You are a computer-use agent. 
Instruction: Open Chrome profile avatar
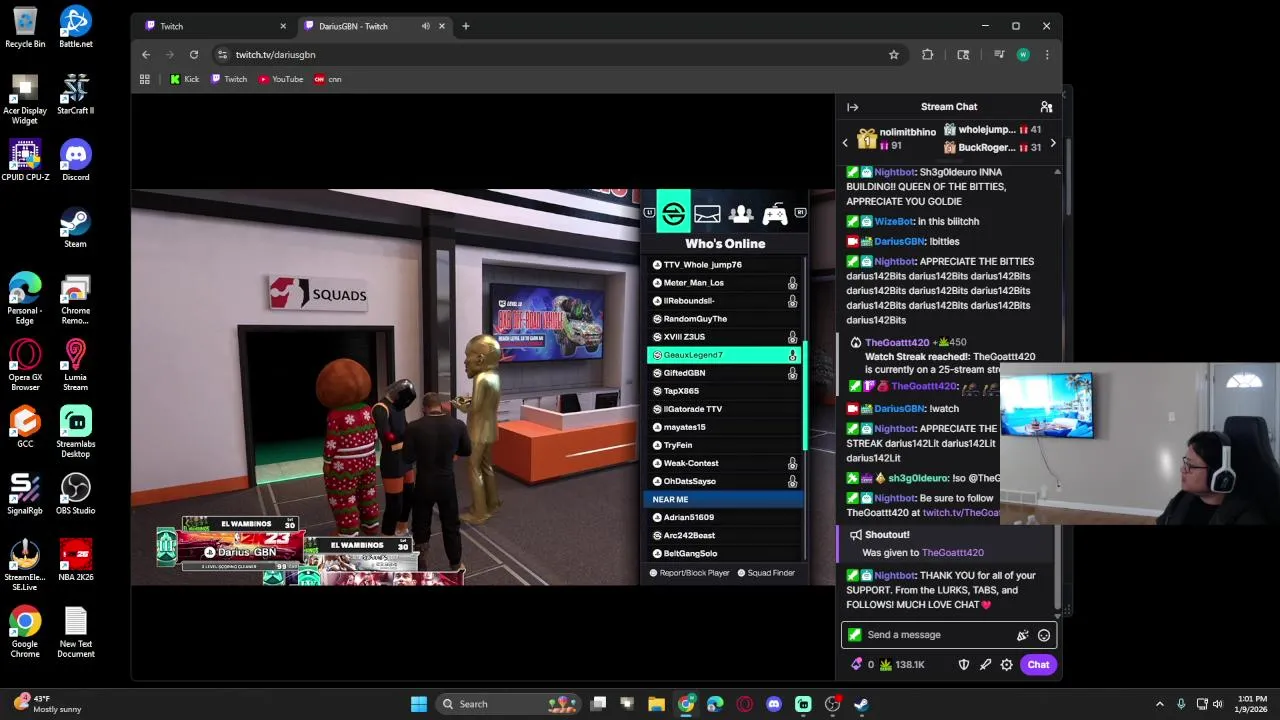[1023, 55]
